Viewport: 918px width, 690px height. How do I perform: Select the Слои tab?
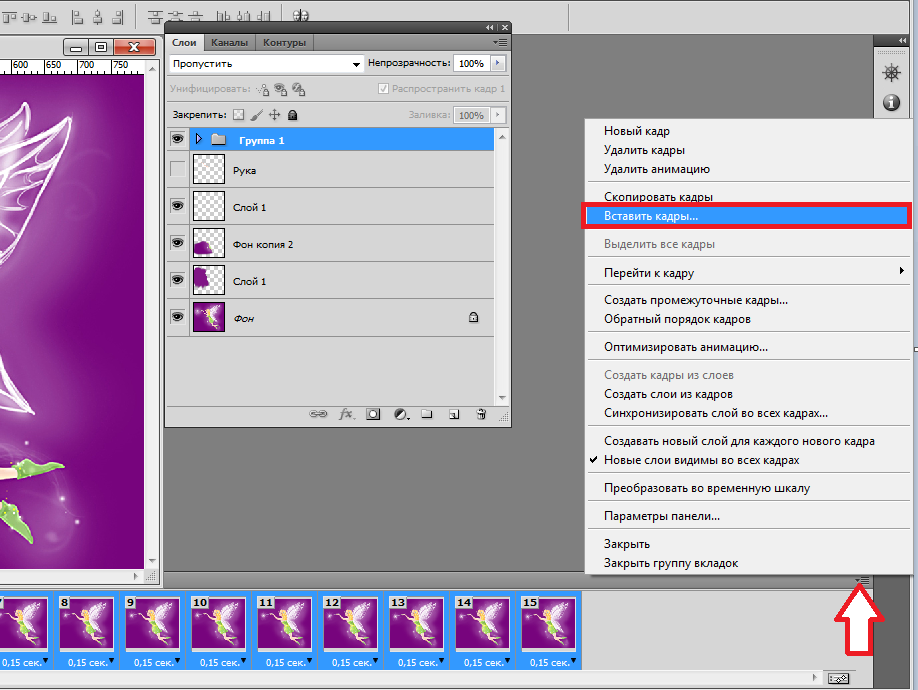(184, 42)
